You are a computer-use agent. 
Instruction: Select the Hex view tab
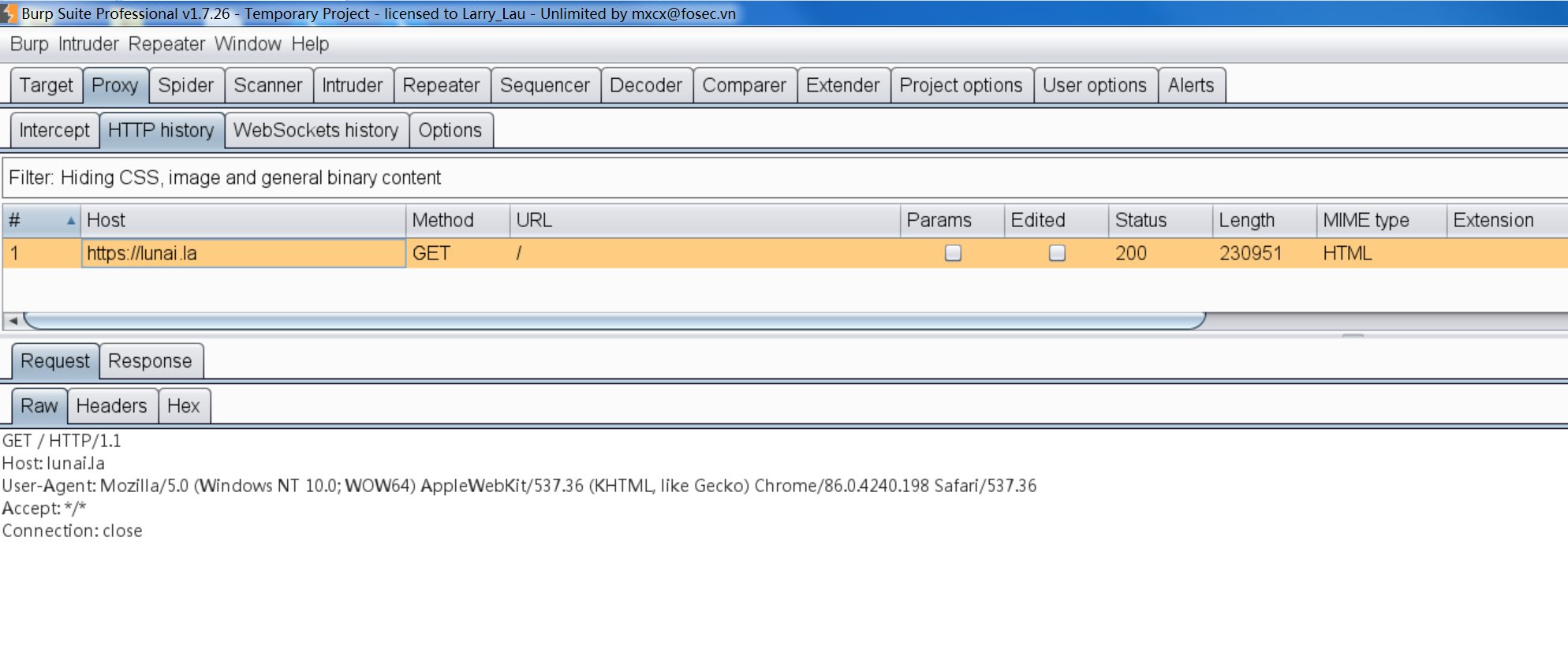(x=184, y=406)
